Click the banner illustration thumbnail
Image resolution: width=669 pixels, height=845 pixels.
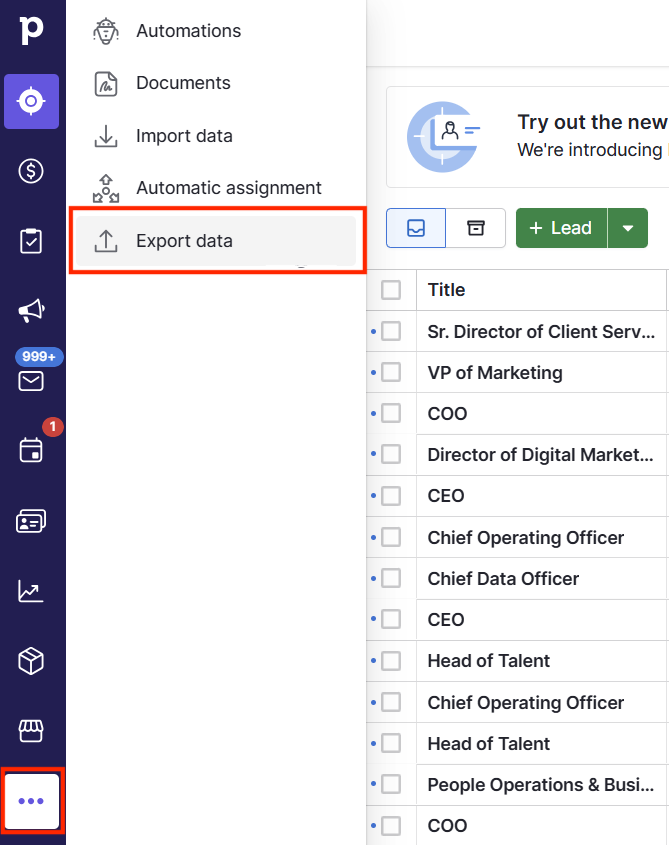[x=443, y=137]
